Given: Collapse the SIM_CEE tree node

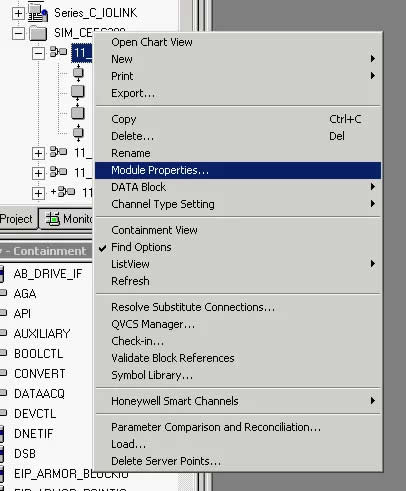Looking at the screenshot, I should 18,33.
